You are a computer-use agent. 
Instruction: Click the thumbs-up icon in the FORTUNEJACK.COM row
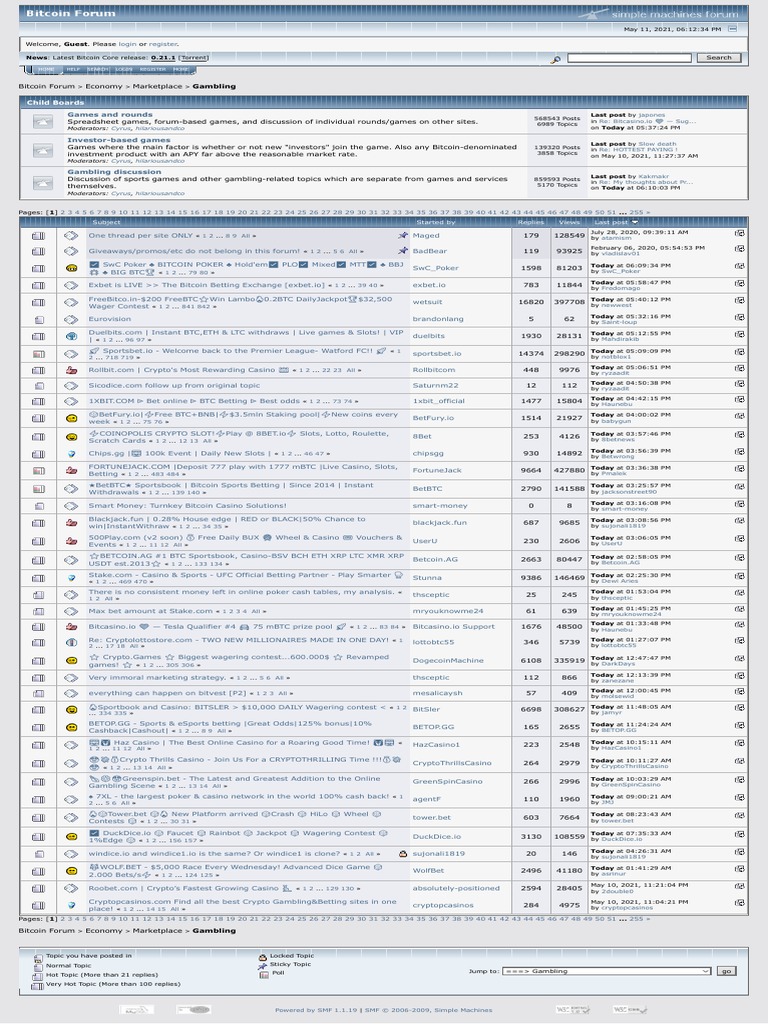[x=71, y=470]
